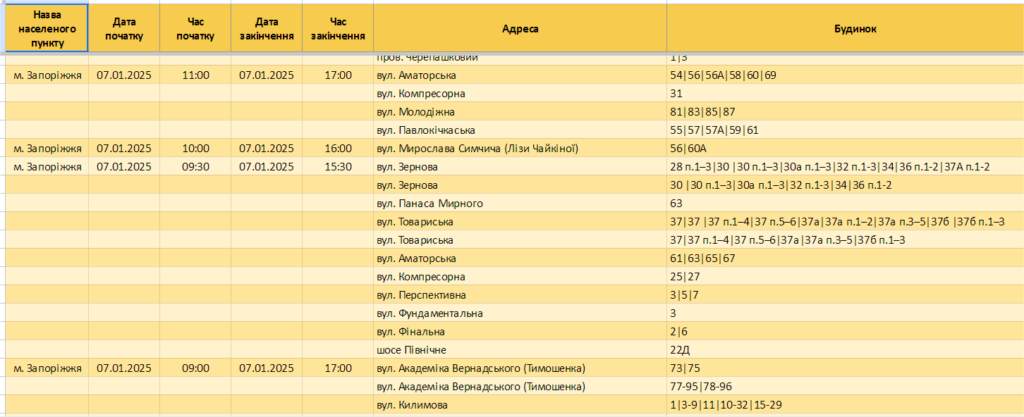Select the 'Час закінчення' header cell
The width and height of the screenshot is (1024, 417).
[x=338, y=29]
